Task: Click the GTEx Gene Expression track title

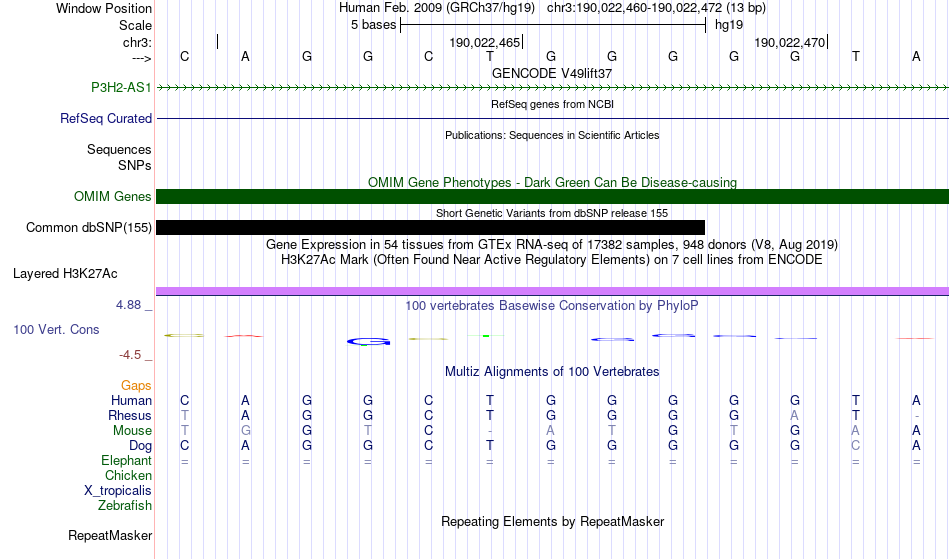Action: pyautogui.click(x=552, y=245)
